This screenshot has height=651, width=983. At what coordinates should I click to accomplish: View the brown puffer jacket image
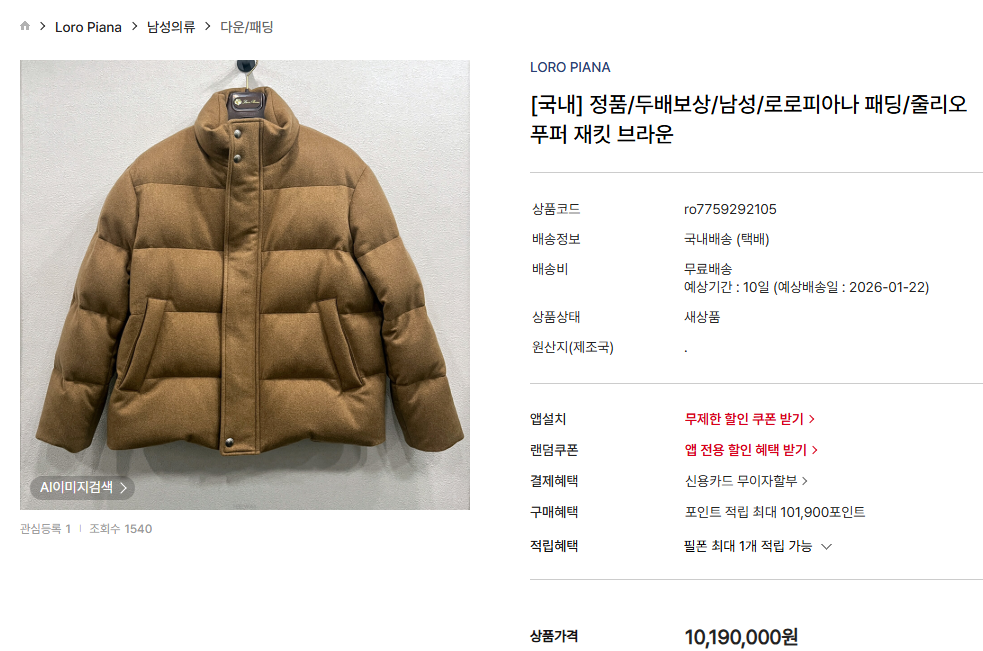click(x=244, y=285)
